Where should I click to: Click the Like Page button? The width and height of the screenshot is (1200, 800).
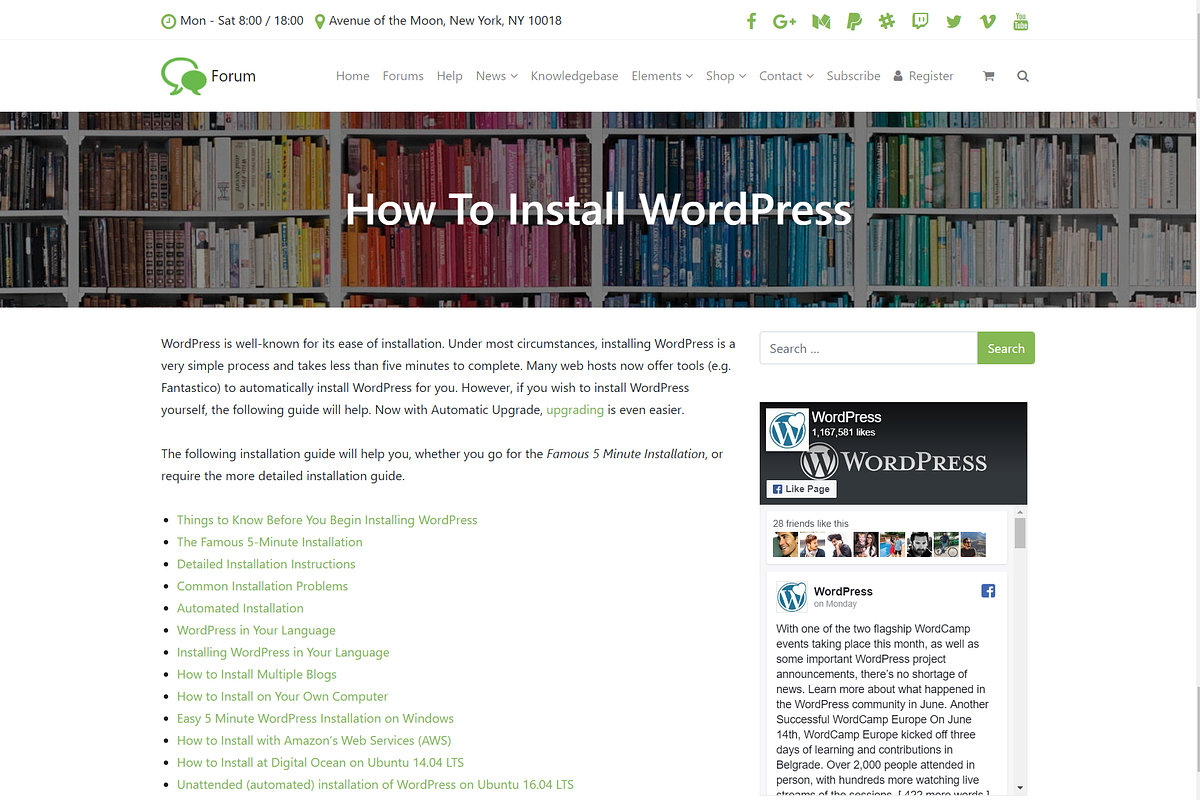(x=801, y=489)
